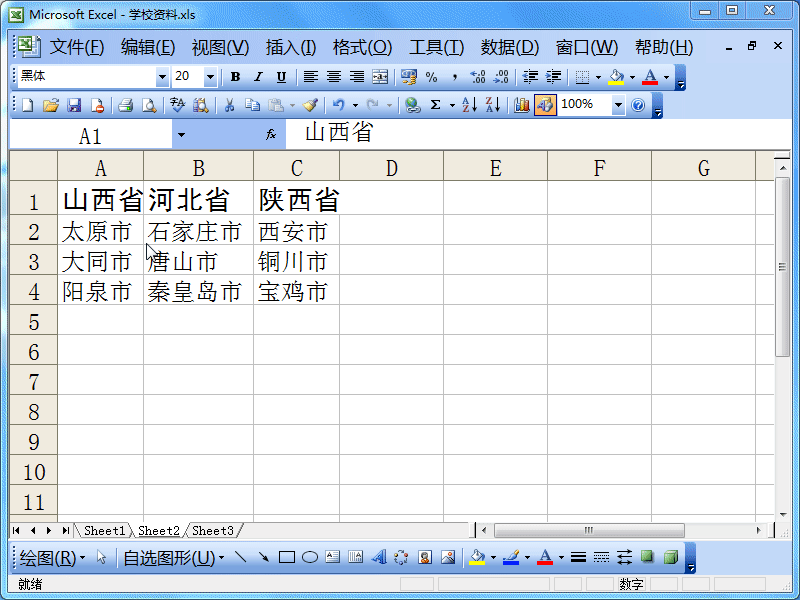The image size is (800, 600).
Task: Copy the selected cells
Action: (x=252, y=106)
